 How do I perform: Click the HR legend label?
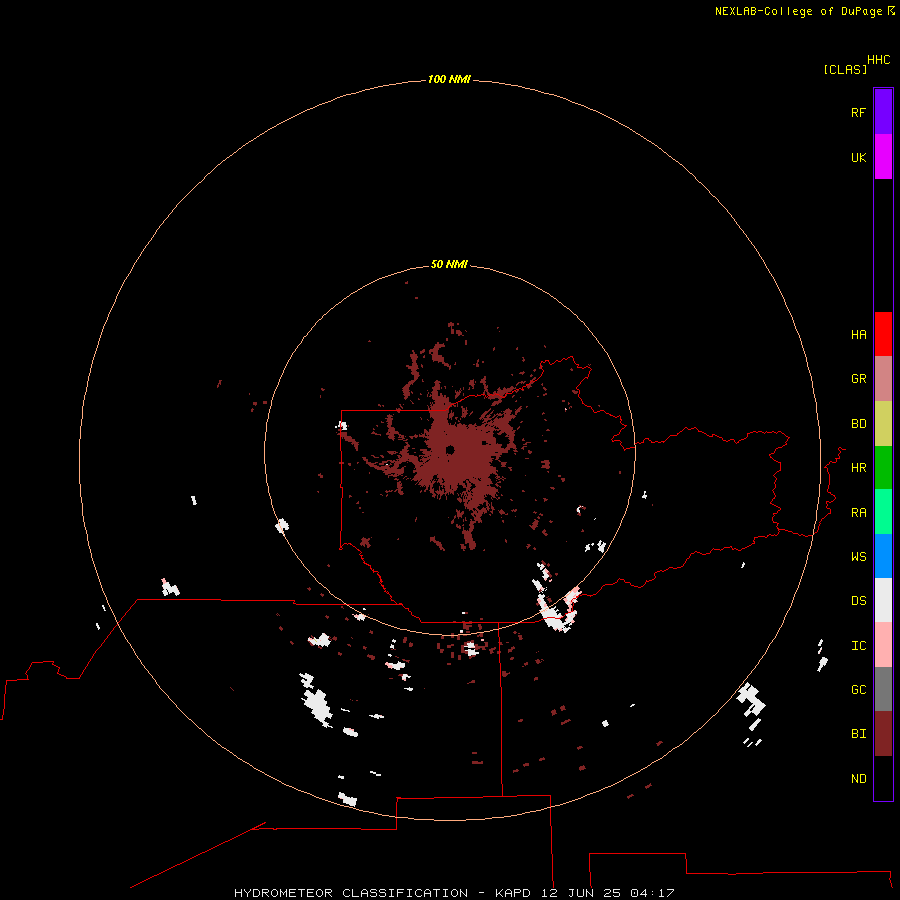pos(858,468)
